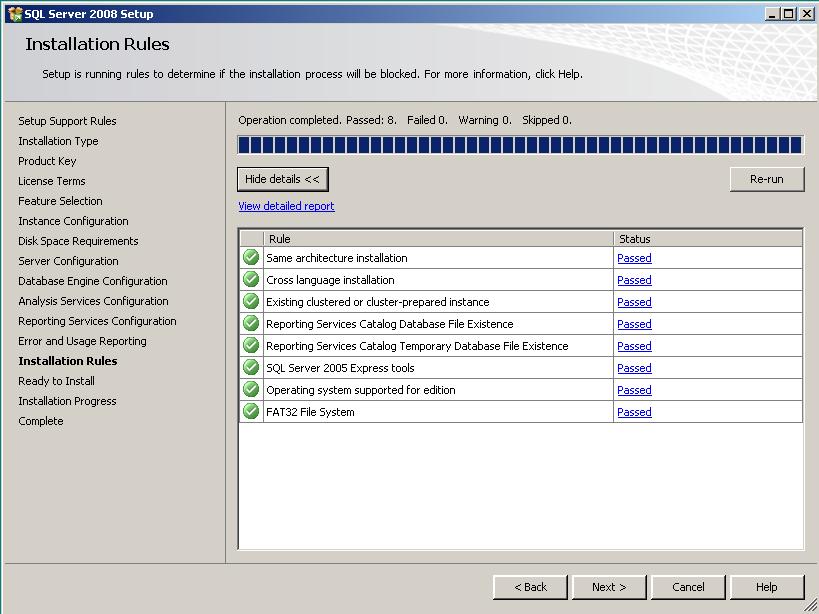Select Installation Type step in sidebar
Image resolution: width=819 pixels, height=614 pixels.
click(58, 141)
